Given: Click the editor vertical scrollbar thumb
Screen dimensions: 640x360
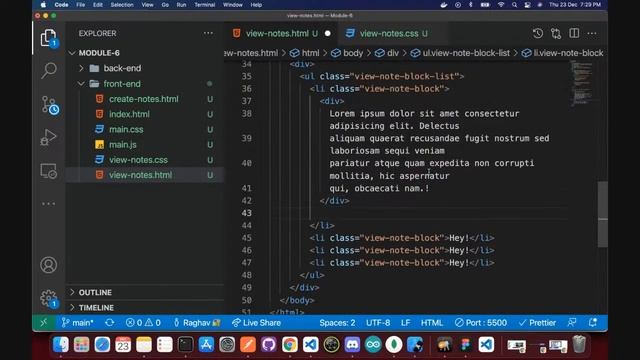Looking at the screenshot, I should (x=602, y=214).
